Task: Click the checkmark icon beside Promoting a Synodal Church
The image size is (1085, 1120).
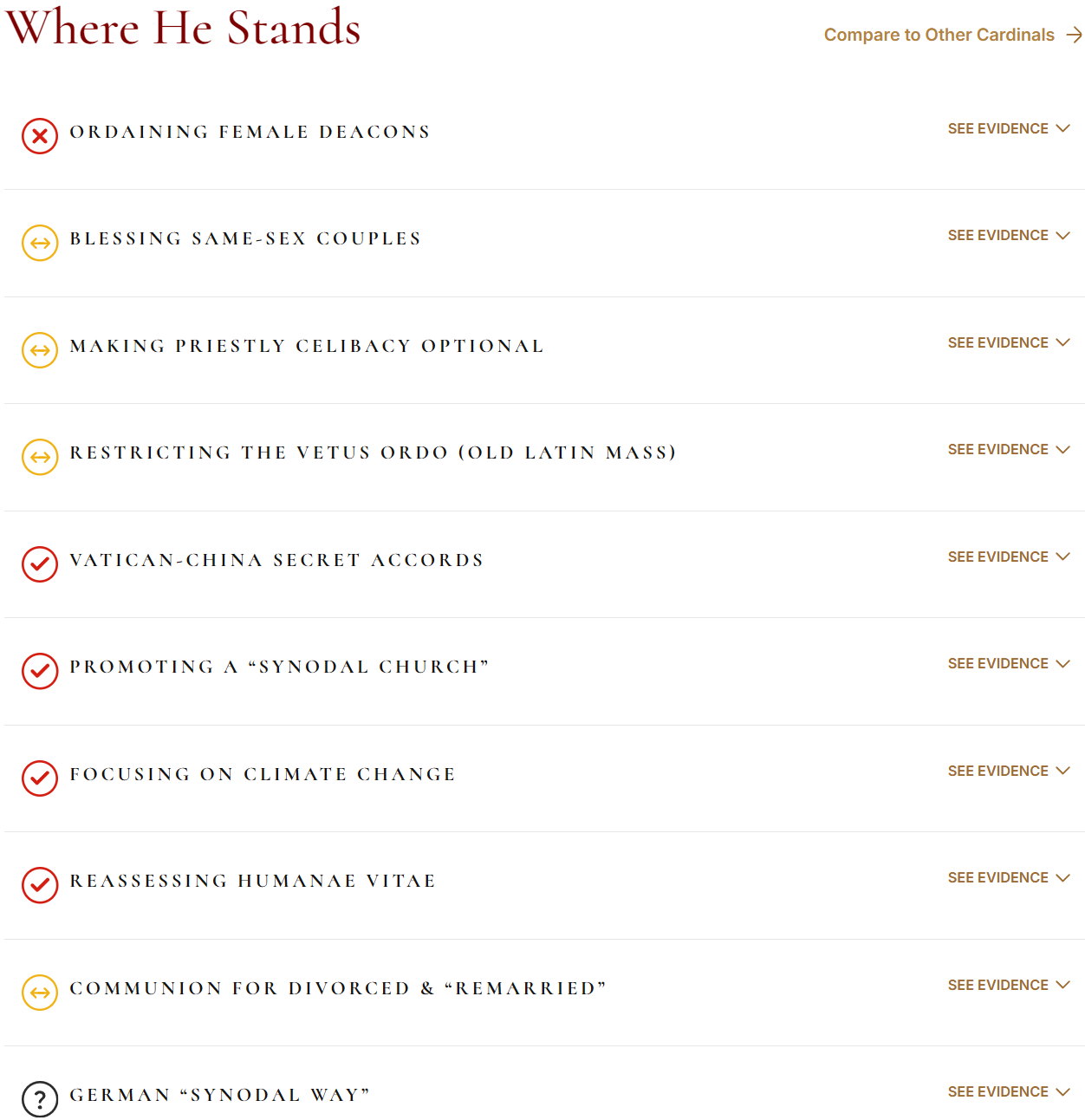Action: tap(40, 671)
